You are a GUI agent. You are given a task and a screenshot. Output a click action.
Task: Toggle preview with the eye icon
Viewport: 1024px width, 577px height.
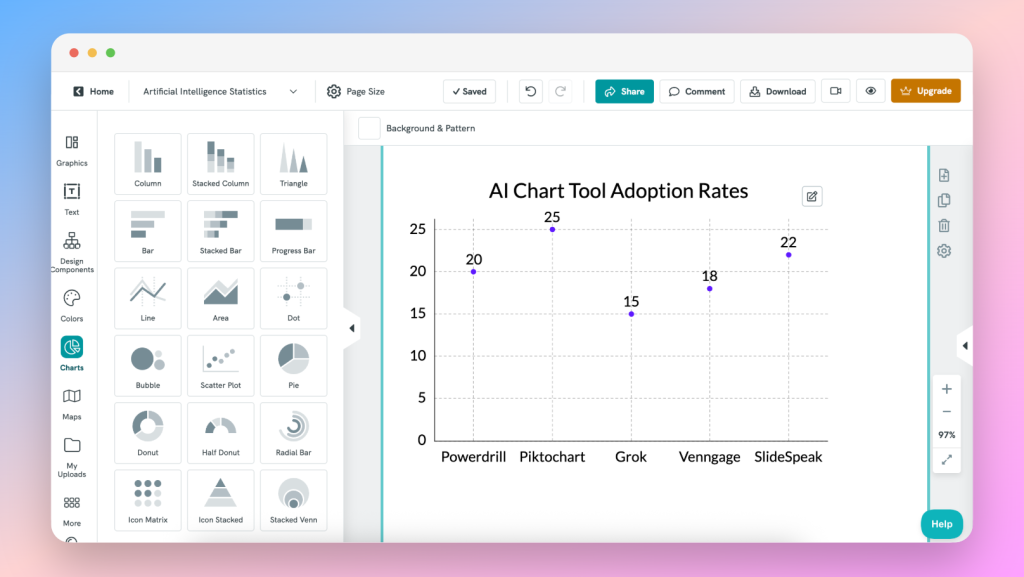pos(871,91)
